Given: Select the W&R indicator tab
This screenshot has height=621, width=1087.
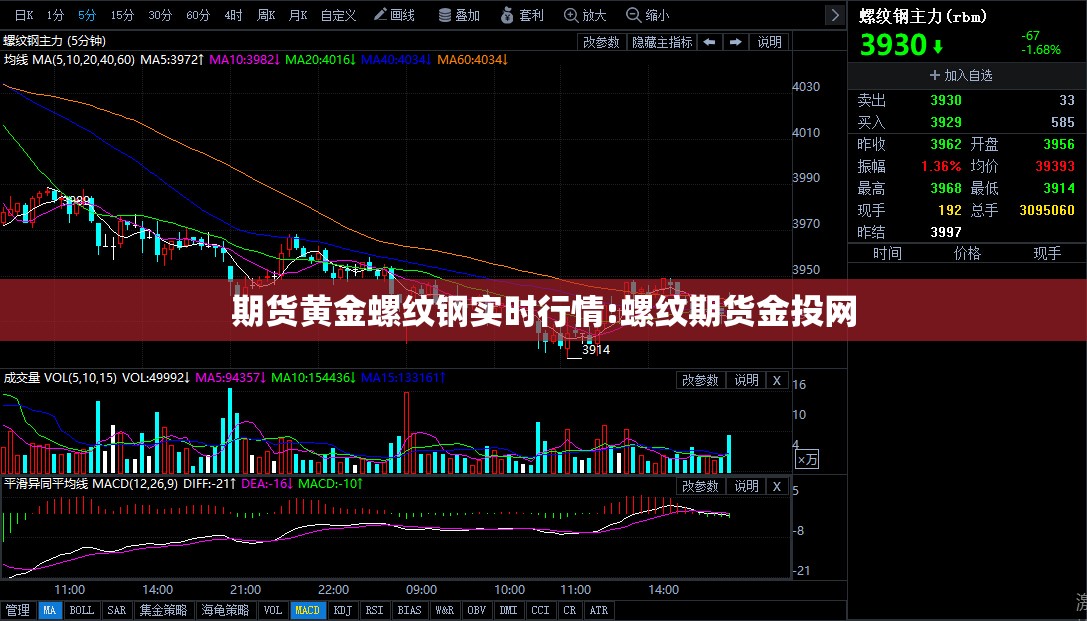Looking at the screenshot, I should [444, 610].
